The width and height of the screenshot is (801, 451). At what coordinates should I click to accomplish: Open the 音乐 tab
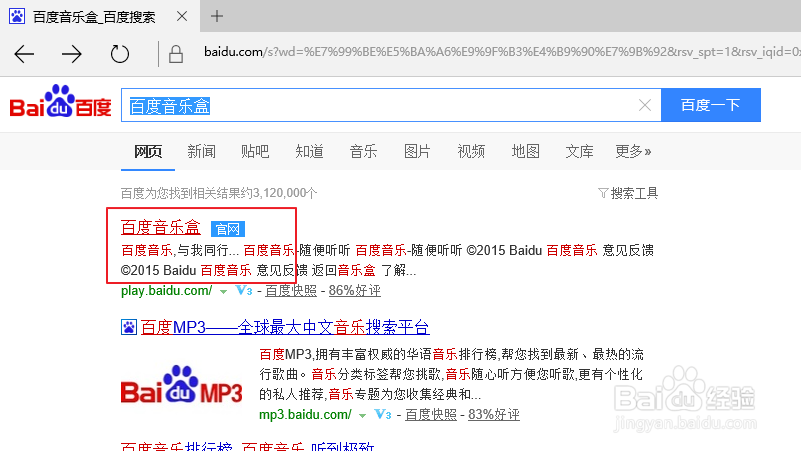click(x=363, y=151)
